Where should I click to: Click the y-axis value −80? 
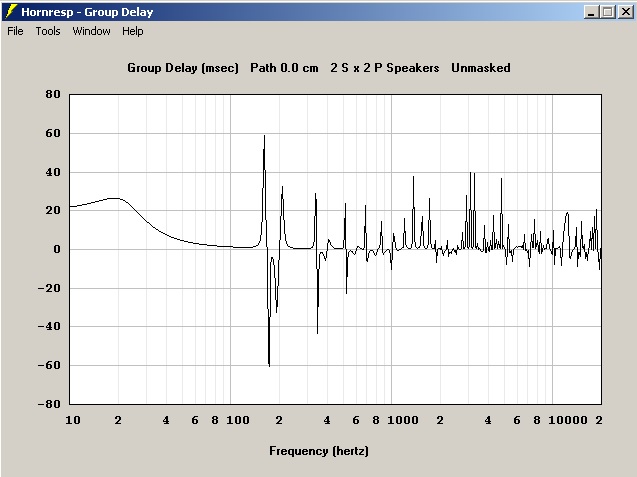49,404
